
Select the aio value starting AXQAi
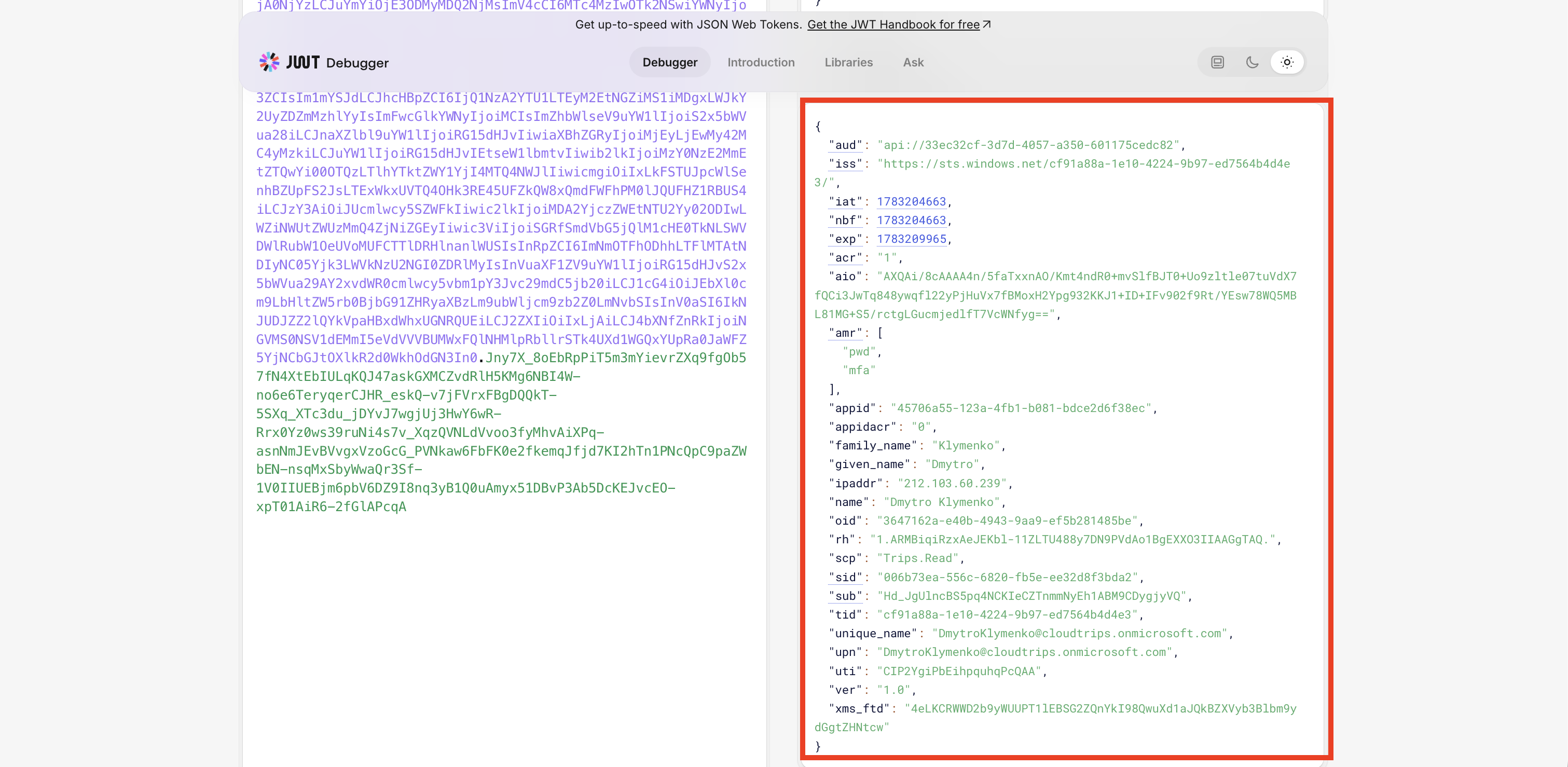(x=1056, y=295)
